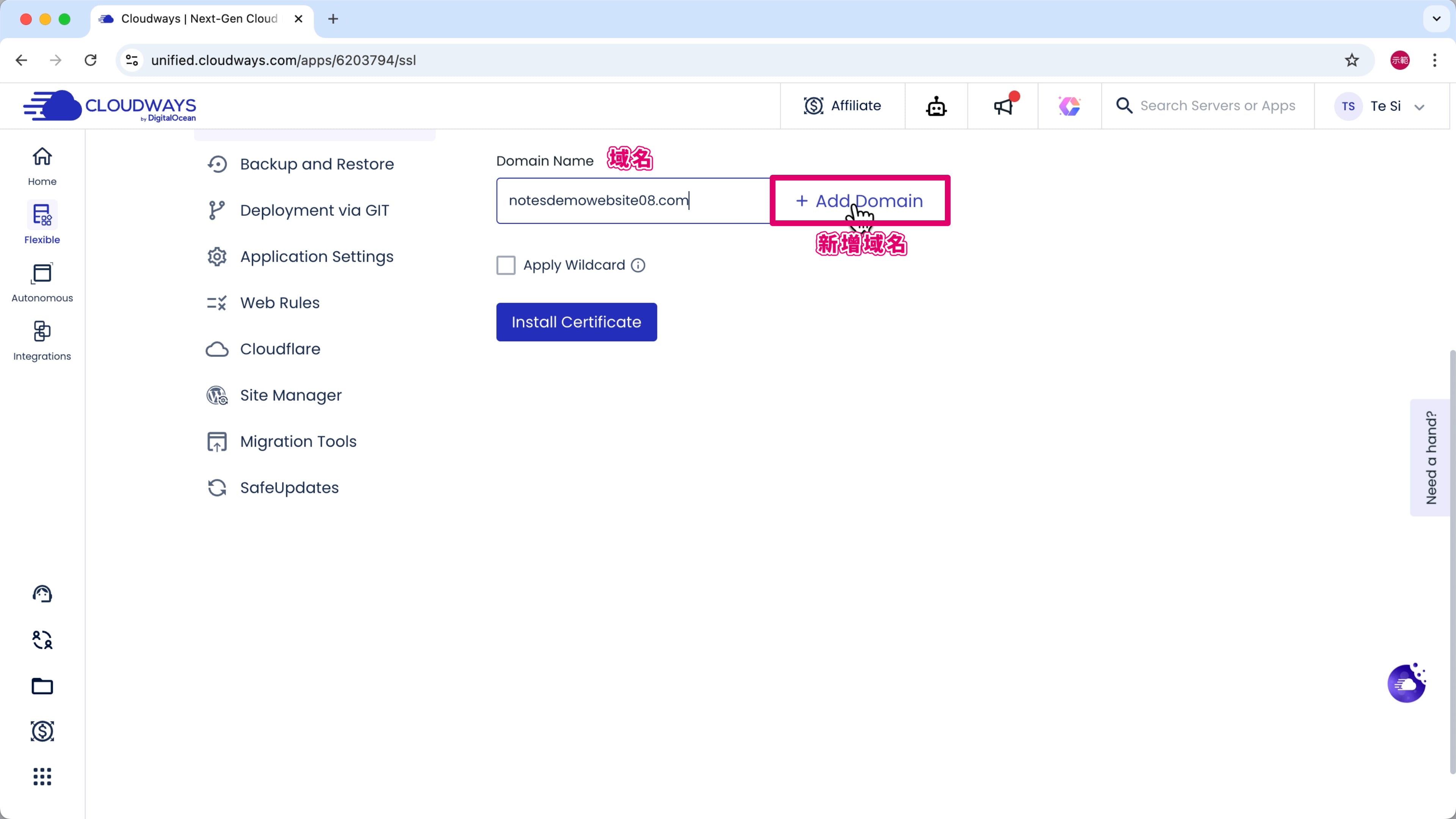Select Cloudflare in application menu

(280, 349)
